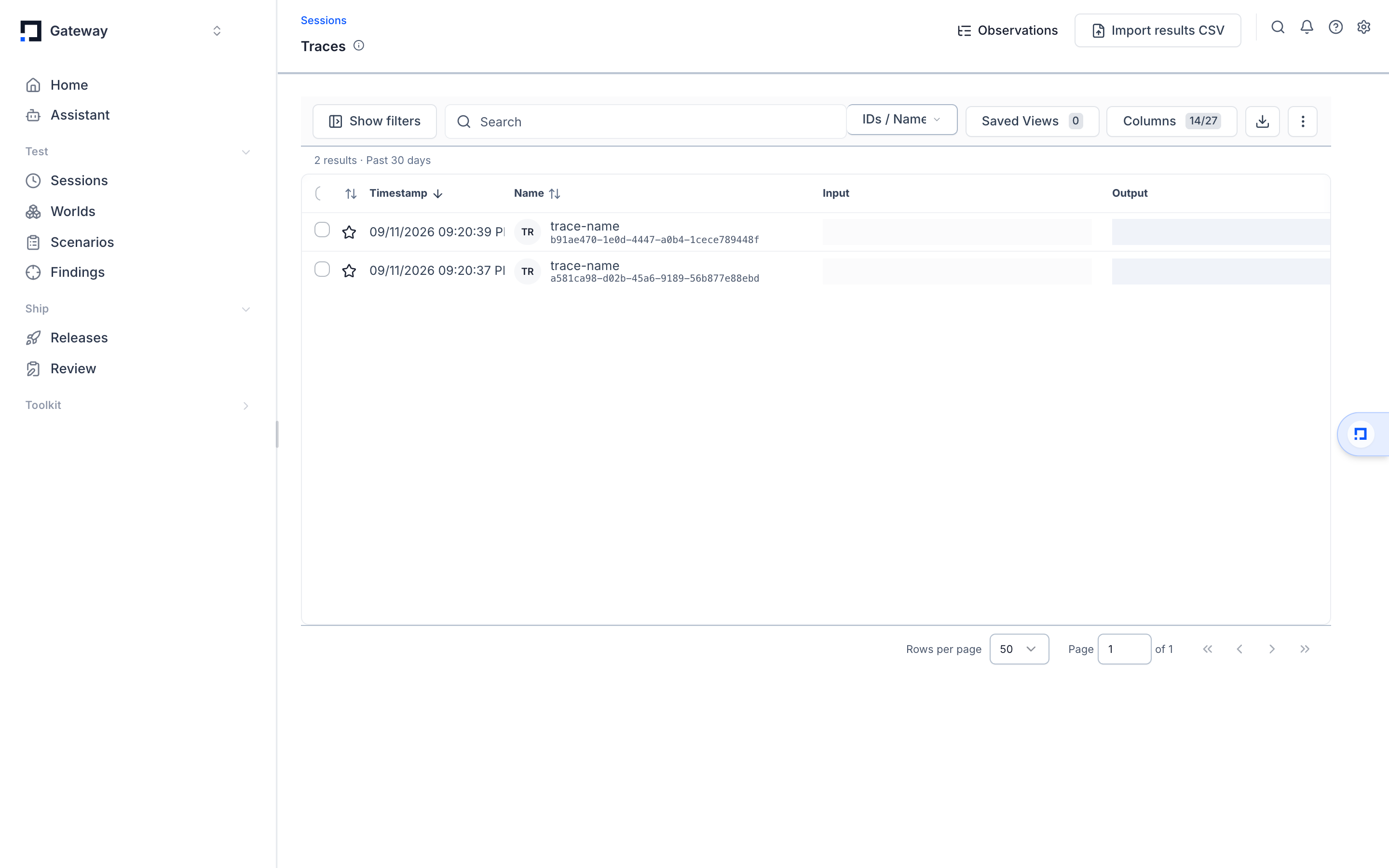Image resolution: width=1389 pixels, height=868 pixels.
Task: Open the settings gear icon
Action: (1364, 27)
